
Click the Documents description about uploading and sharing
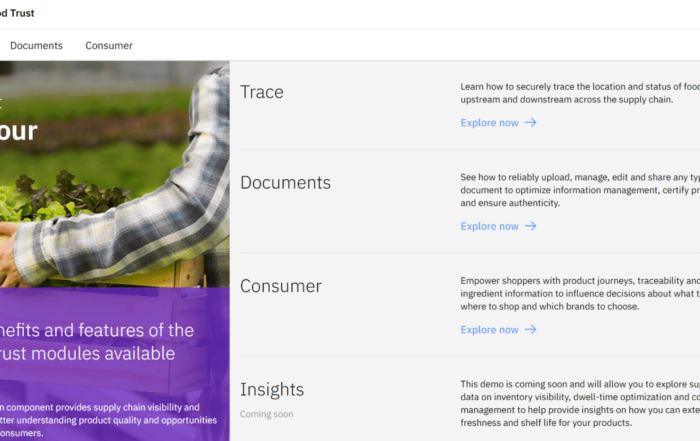580,190
